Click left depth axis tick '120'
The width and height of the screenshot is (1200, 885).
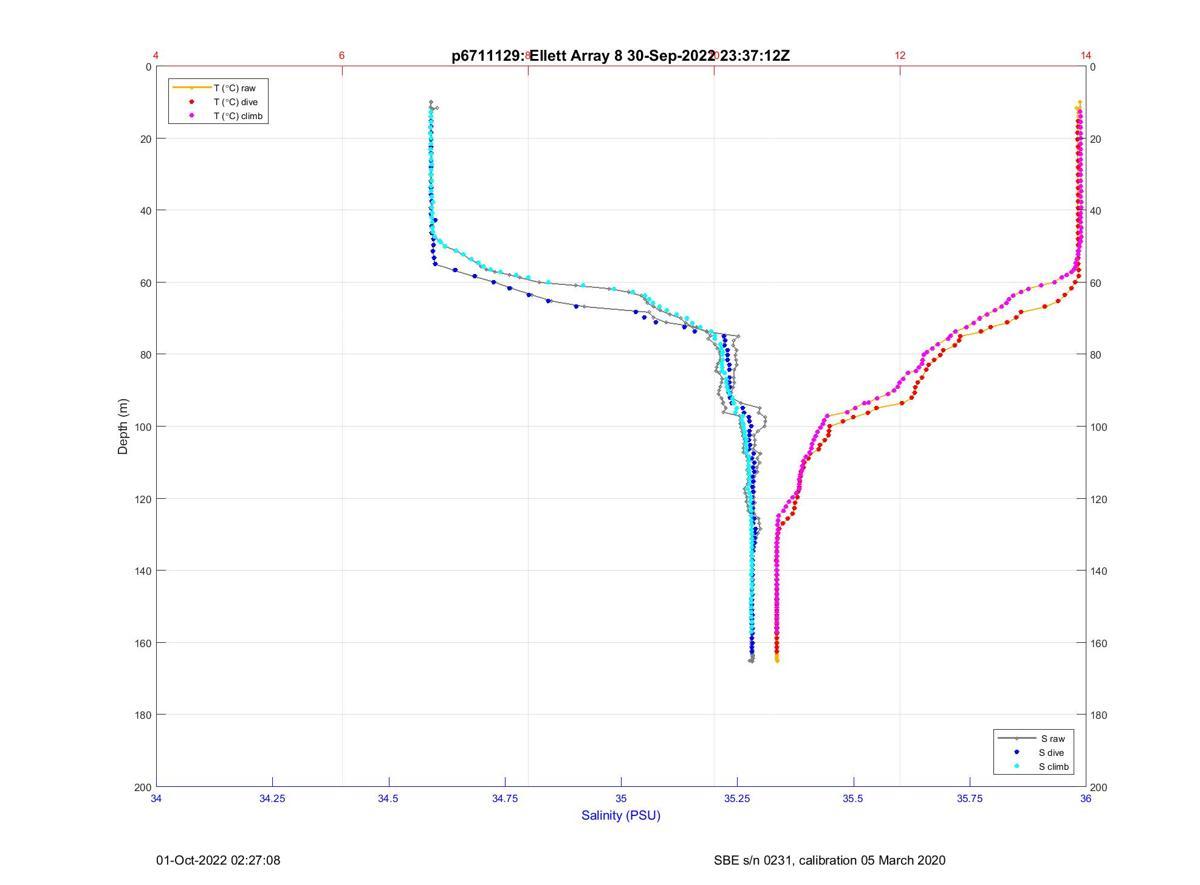point(142,499)
